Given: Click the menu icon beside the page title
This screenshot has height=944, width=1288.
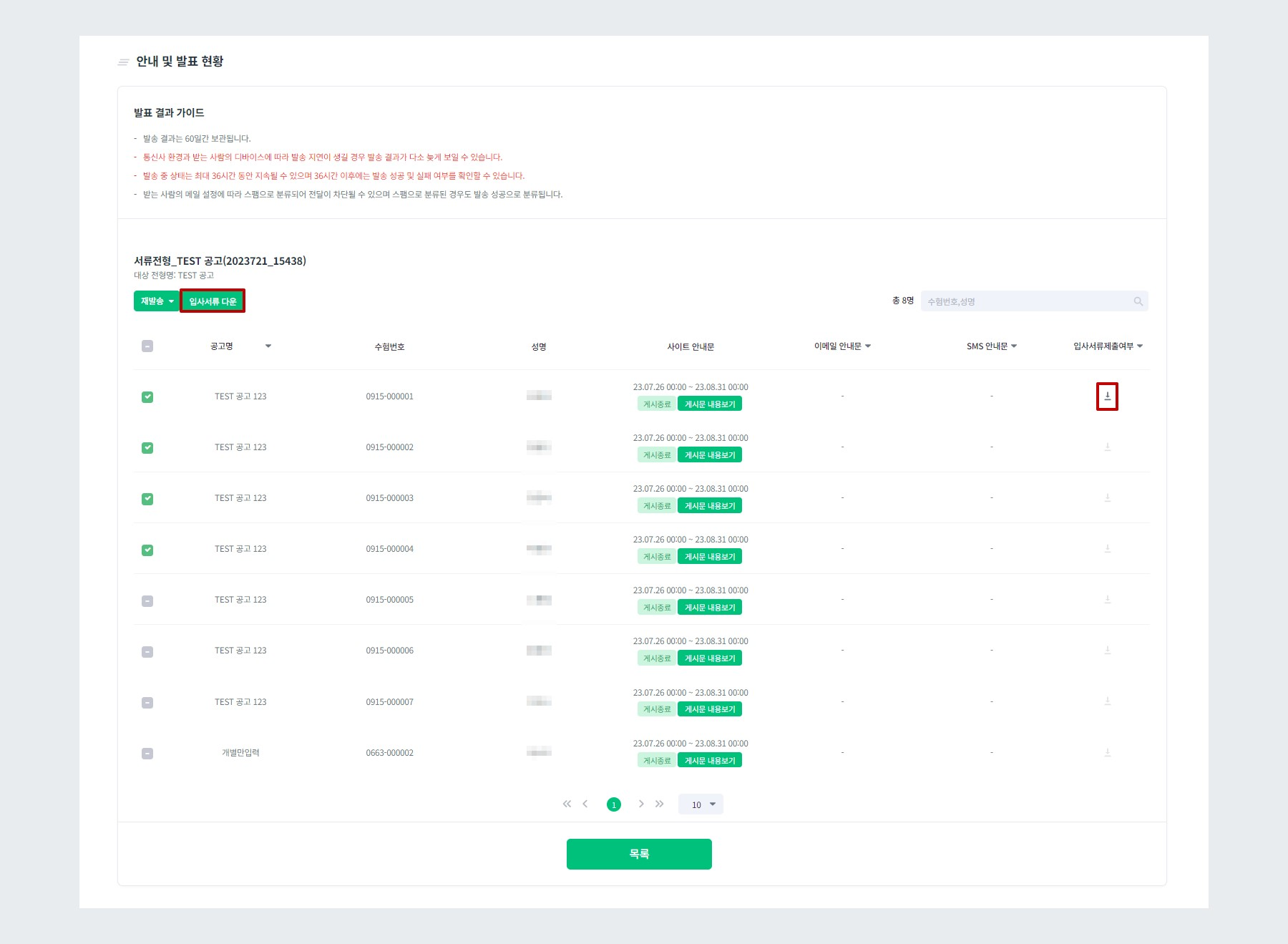Looking at the screenshot, I should [123, 62].
